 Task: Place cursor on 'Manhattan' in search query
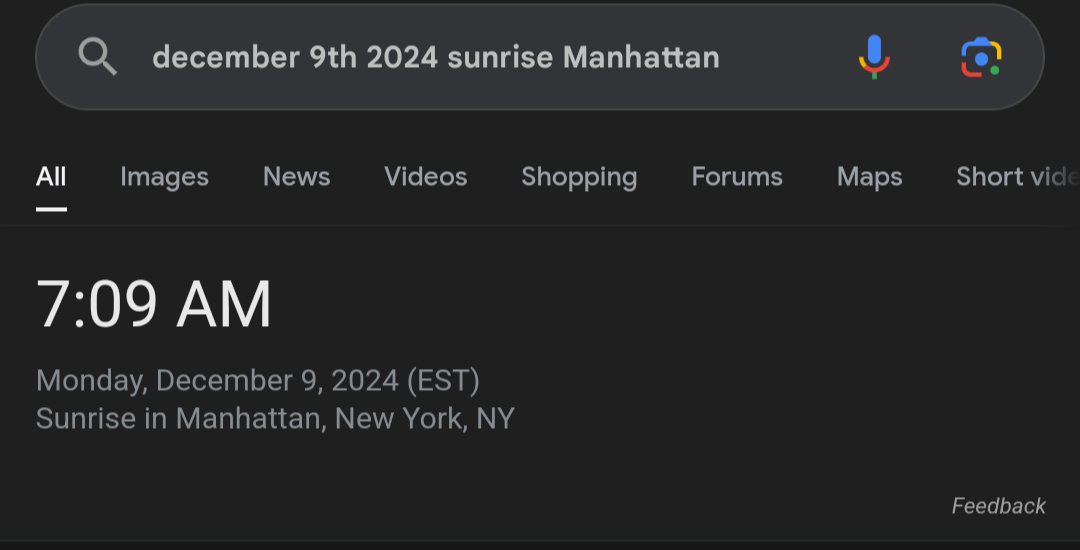641,57
